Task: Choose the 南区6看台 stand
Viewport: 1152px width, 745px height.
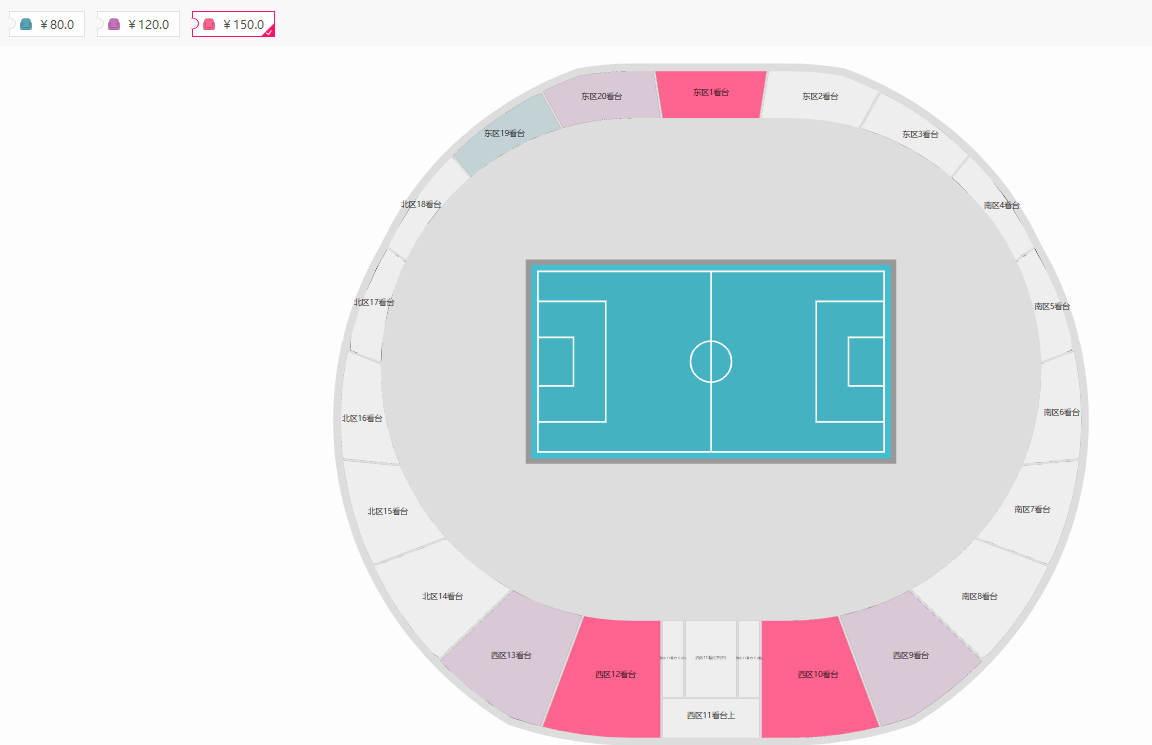Action: (1061, 412)
